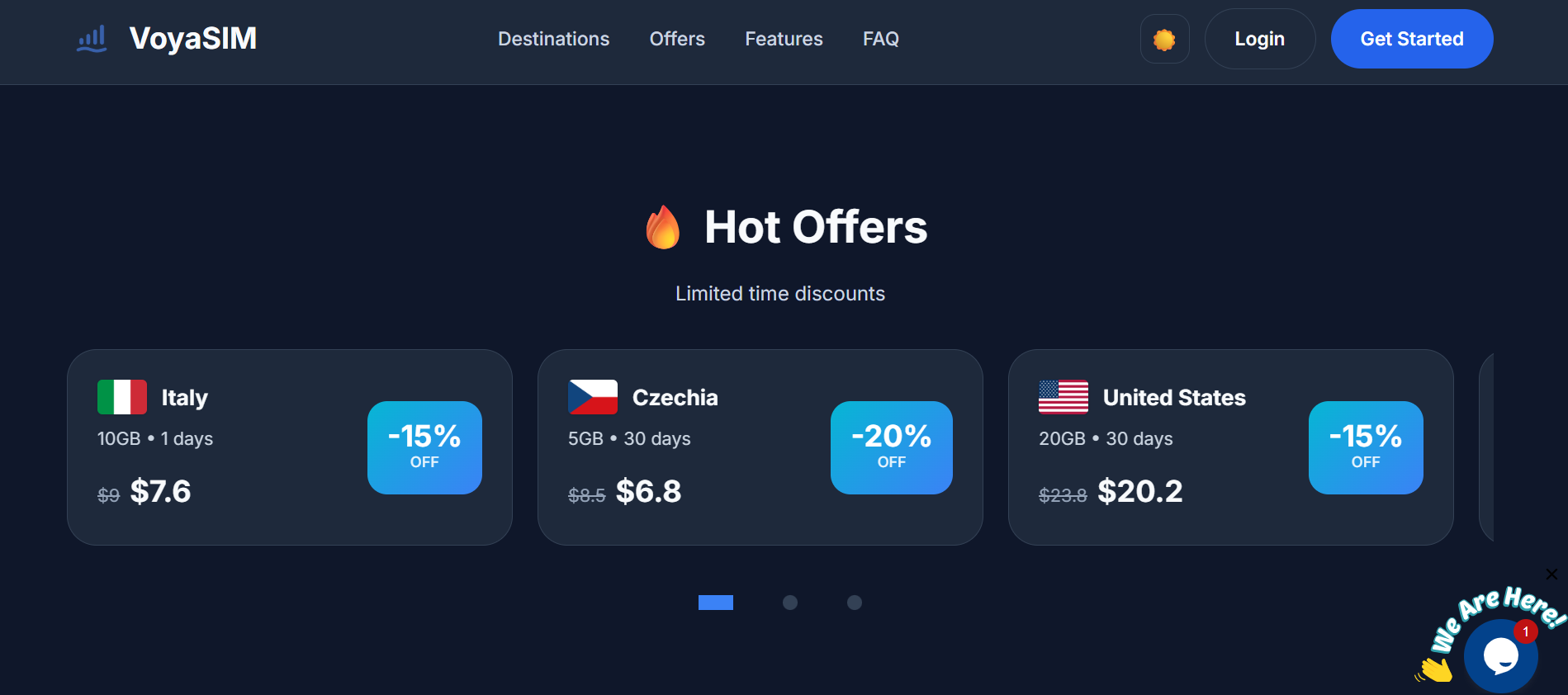The image size is (1568, 695).
Task: Click the Hot Offers flame icon
Action: pyautogui.click(x=663, y=227)
